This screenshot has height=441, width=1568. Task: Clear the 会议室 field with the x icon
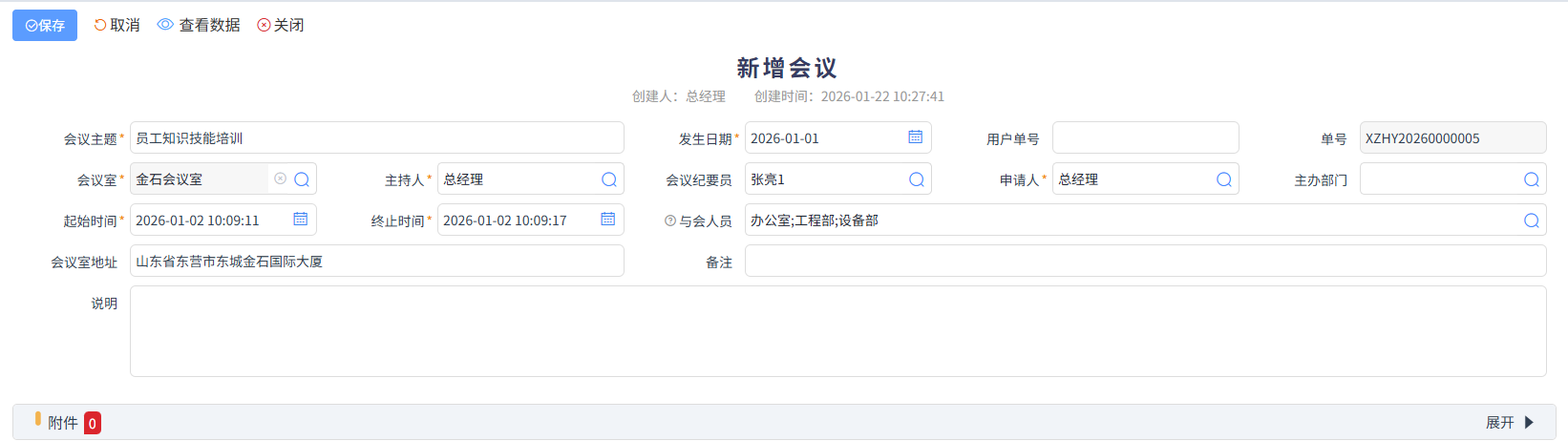point(280,178)
